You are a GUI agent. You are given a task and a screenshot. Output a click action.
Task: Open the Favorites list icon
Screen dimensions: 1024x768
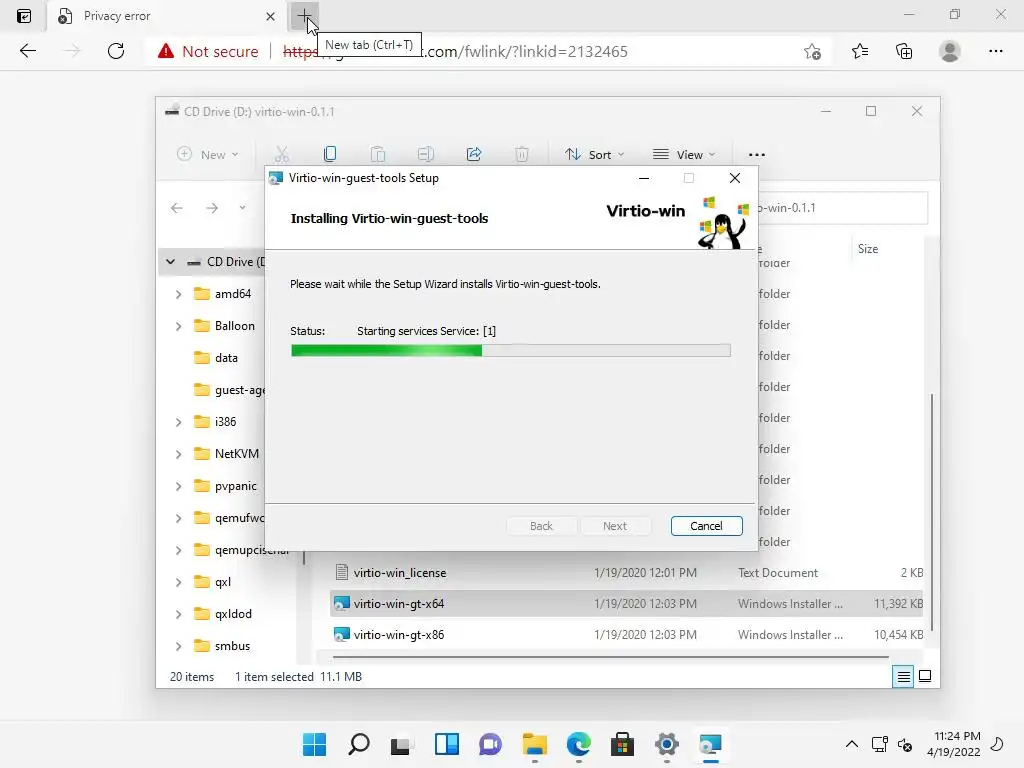(859, 51)
